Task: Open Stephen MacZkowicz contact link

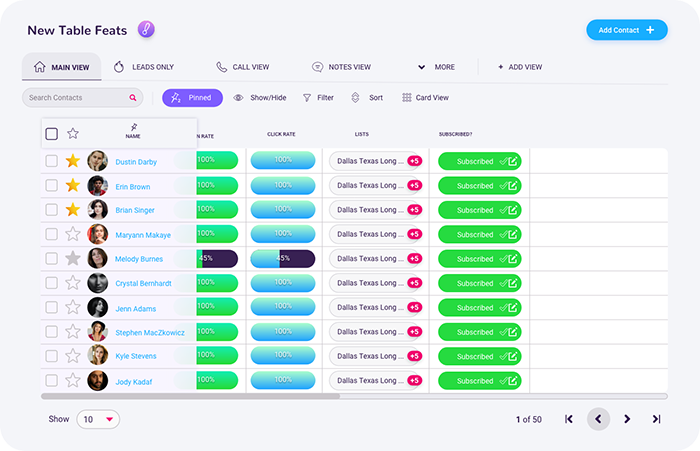Action: pos(150,333)
